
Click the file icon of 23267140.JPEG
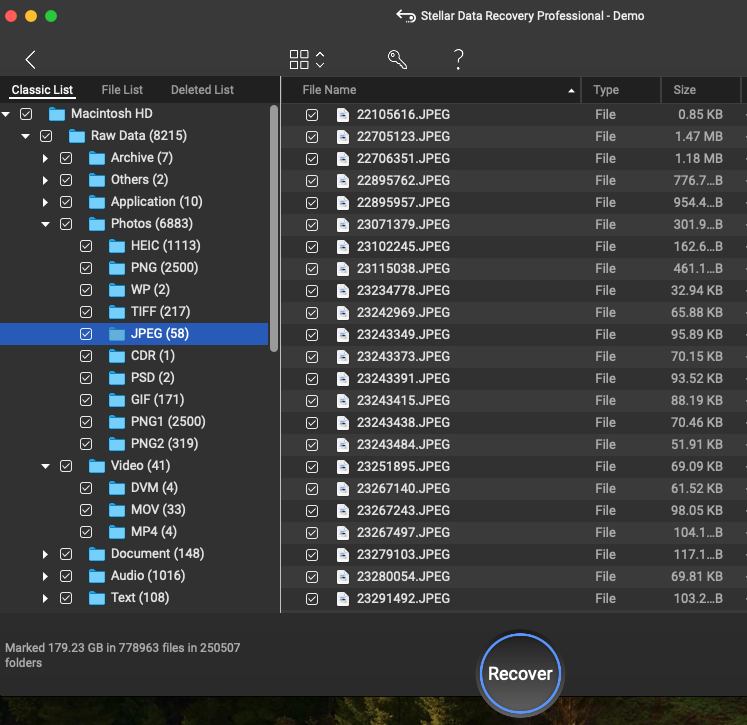pyautogui.click(x=343, y=489)
